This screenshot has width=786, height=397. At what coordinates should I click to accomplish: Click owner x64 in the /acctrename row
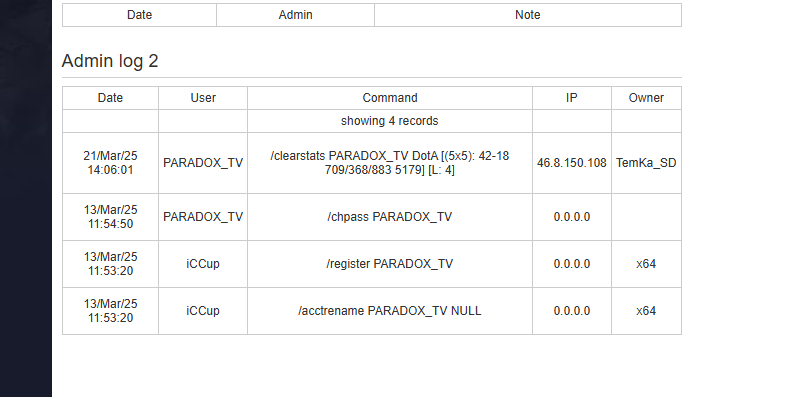pyautogui.click(x=646, y=311)
